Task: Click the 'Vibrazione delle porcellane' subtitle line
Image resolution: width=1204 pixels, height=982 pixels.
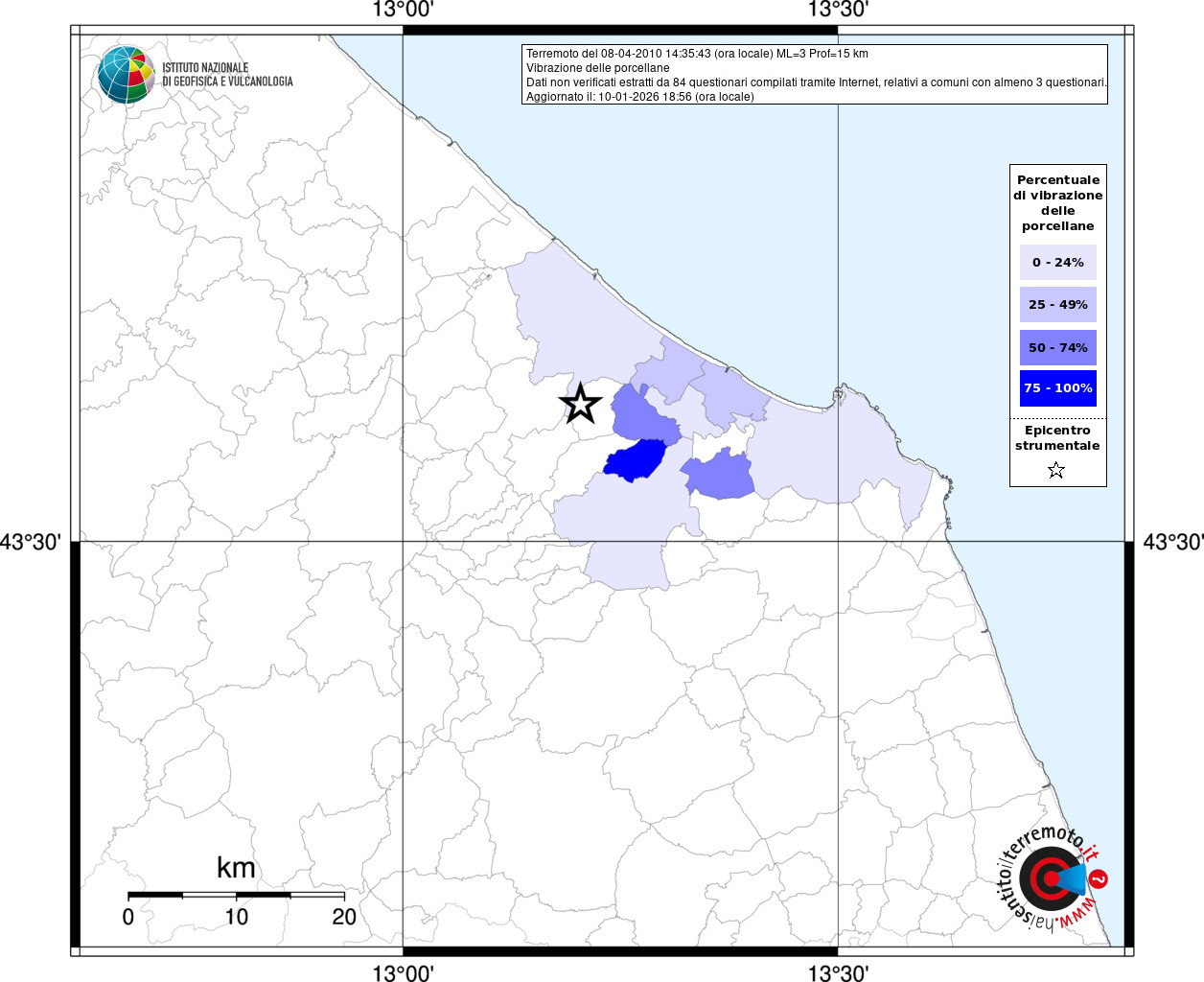Action: coord(598,68)
